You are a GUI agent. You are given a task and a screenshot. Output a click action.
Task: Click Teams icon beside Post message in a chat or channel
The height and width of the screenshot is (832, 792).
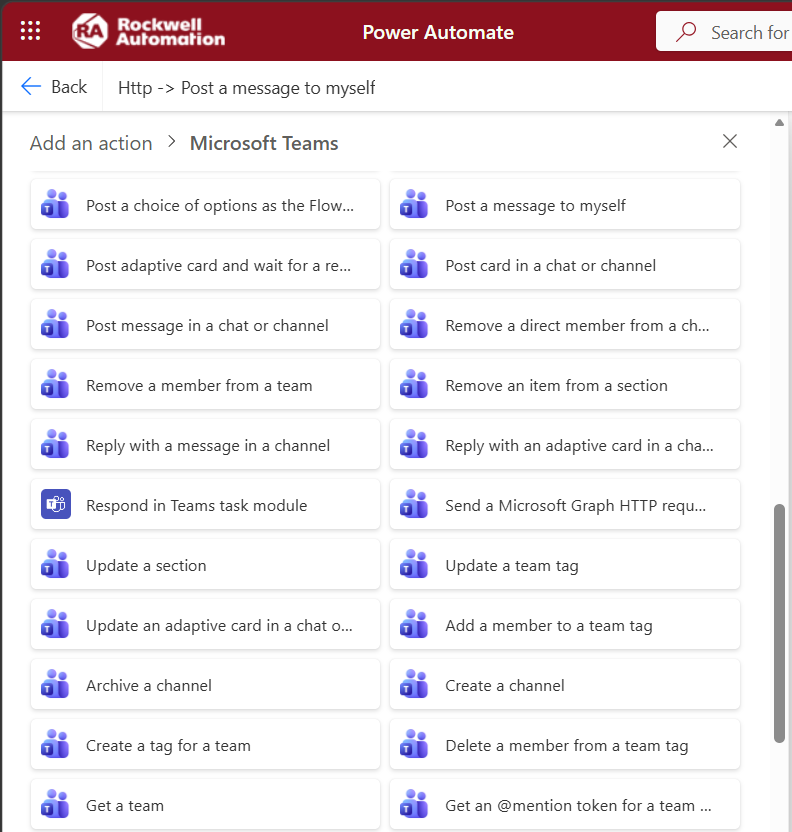tap(55, 324)
